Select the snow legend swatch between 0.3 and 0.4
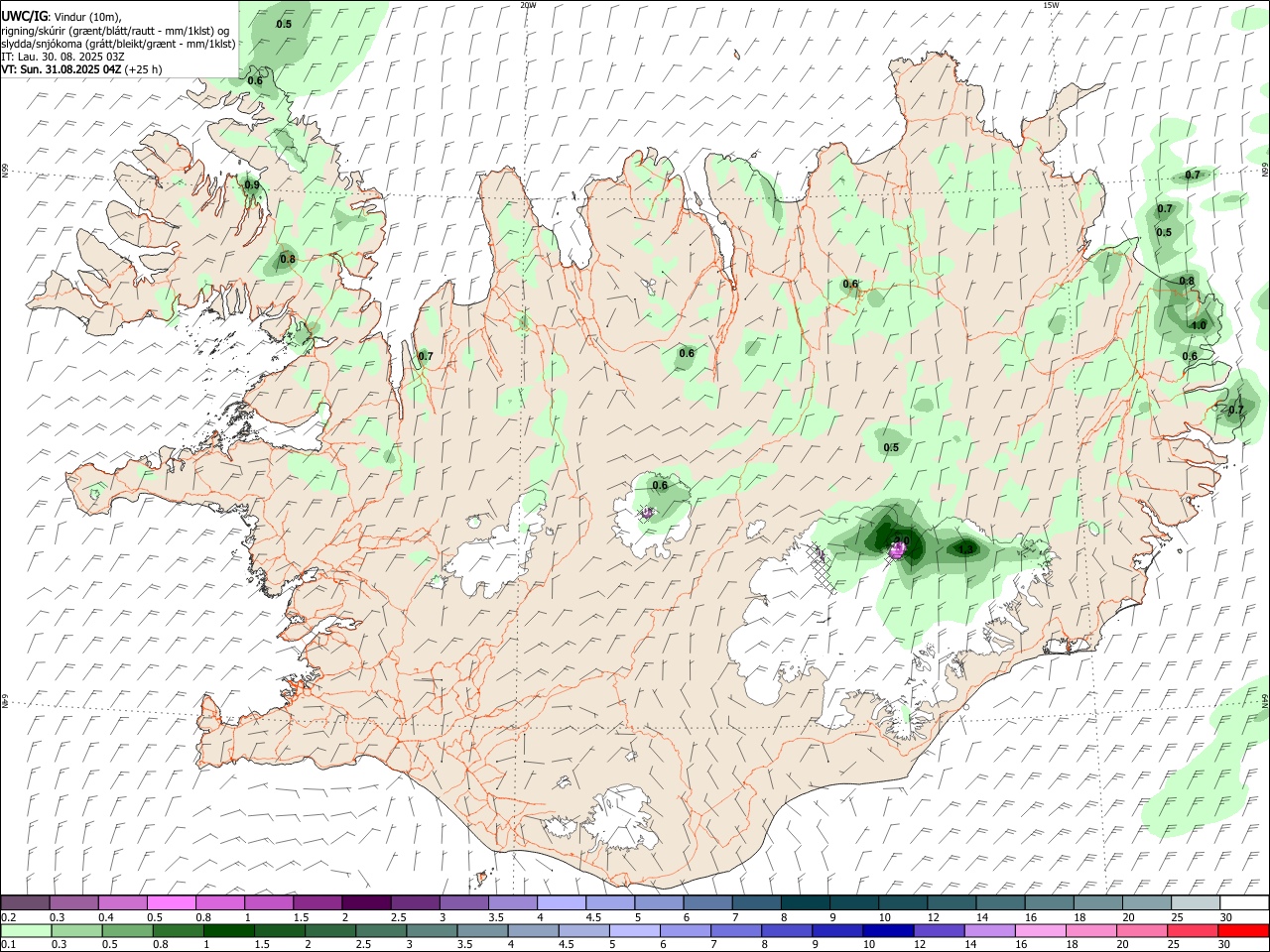The width and height of the screenshot is (1270, 952). (73, 902)
